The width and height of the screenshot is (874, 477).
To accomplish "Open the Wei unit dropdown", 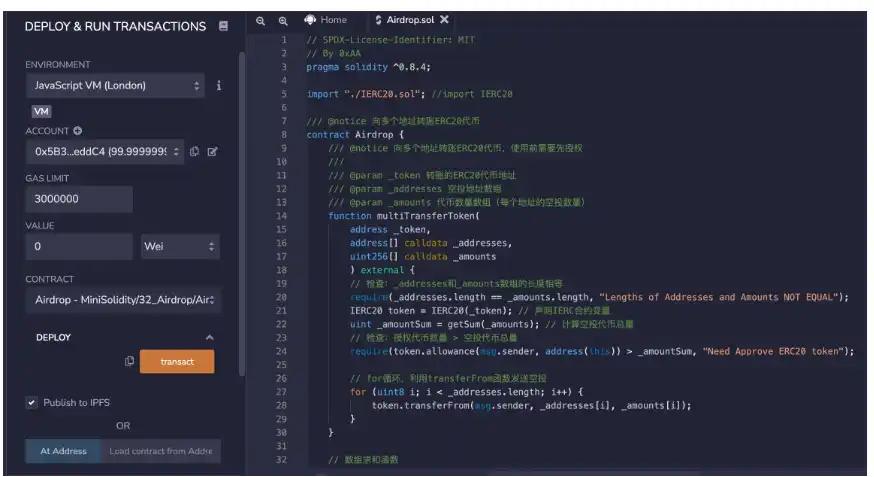I will (180, 246).
